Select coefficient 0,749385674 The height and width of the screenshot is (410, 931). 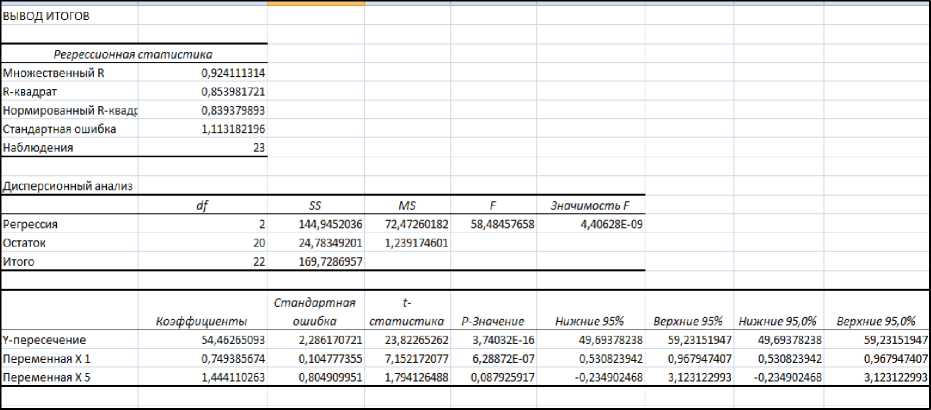233,358
